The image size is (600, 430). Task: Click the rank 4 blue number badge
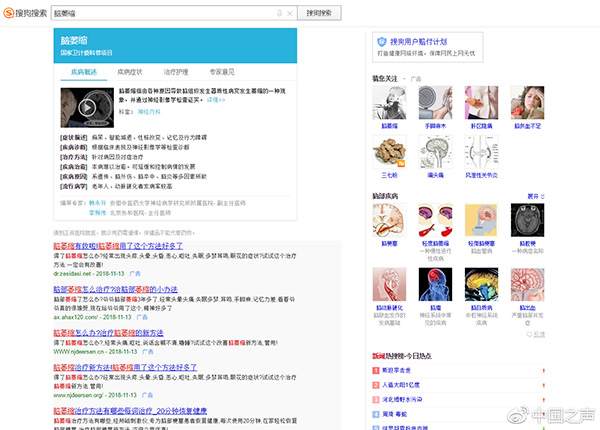click(375, 414)
